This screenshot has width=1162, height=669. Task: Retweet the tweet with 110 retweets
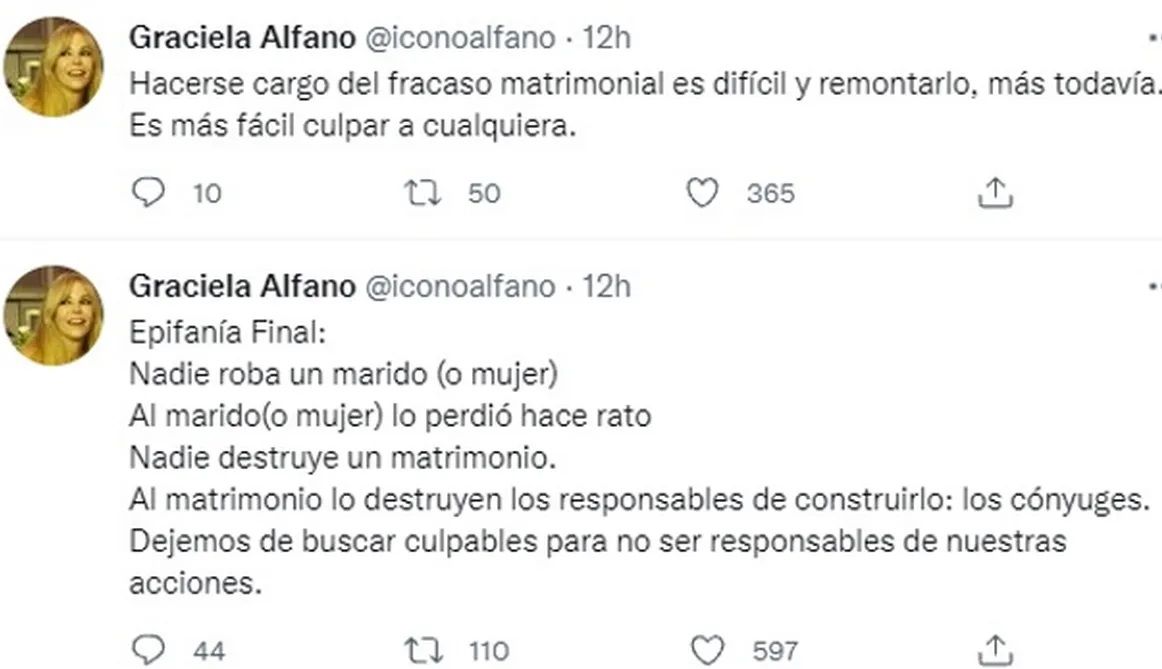pos(422,651)
